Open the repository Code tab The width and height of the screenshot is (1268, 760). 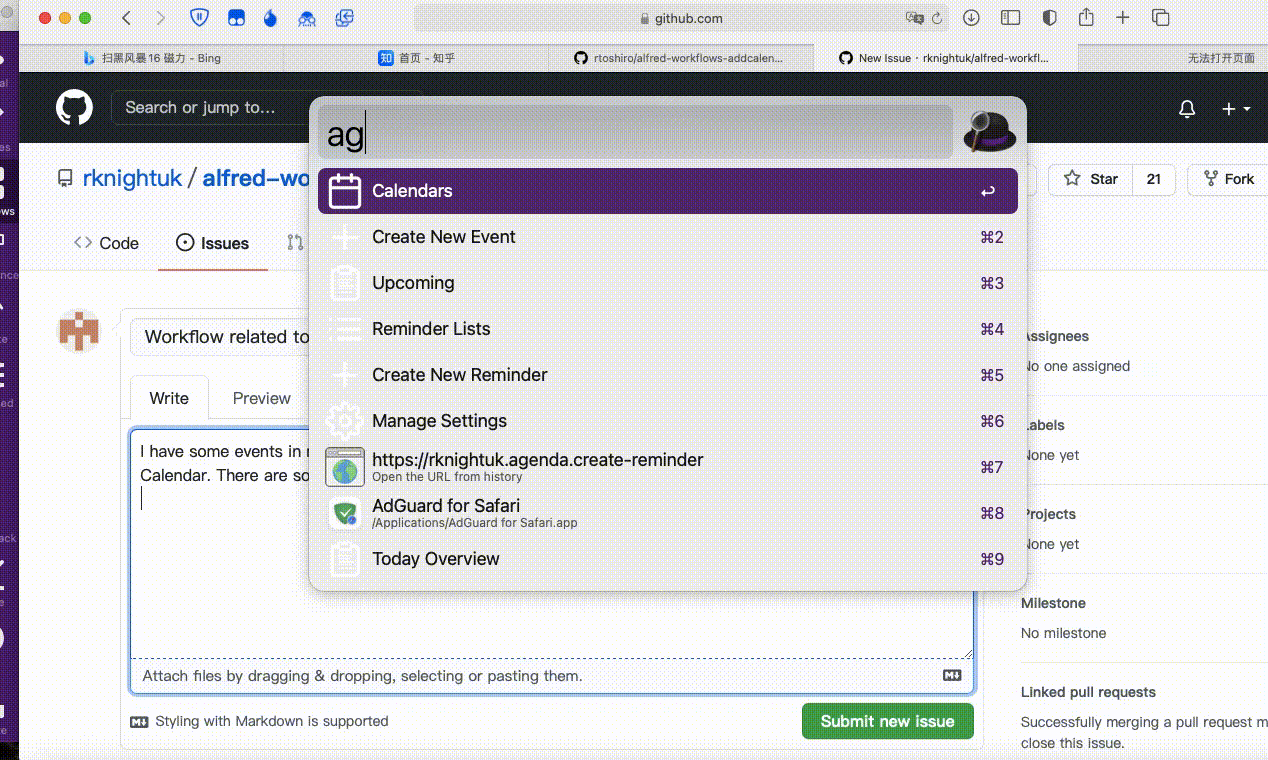[x=107, y=243]
